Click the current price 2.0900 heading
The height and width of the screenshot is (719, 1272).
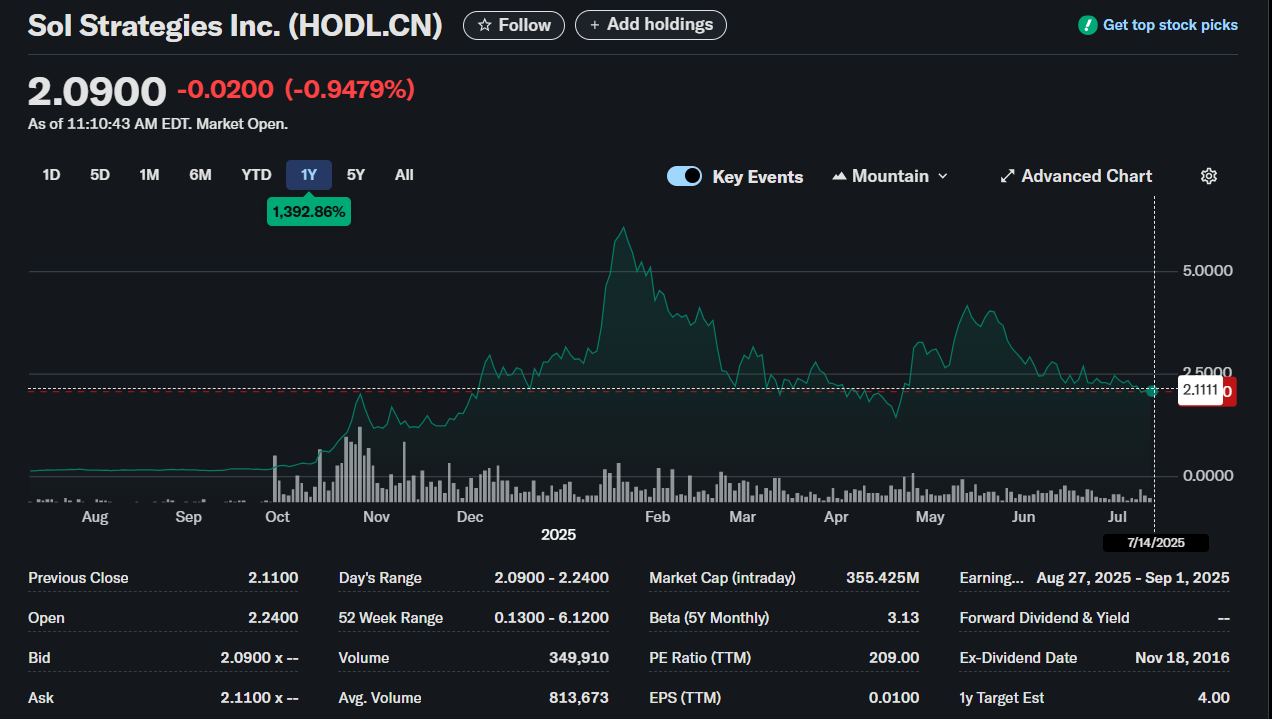point(97,92)
